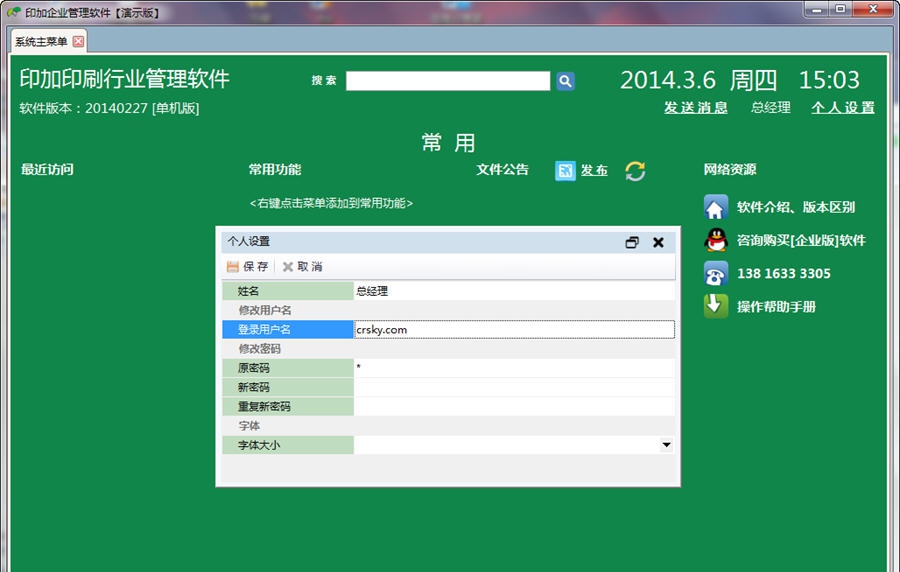Switch to the 系统主菜单 tab
The height and width of the screenshot is (572, 900).
(x=41, y=41)
